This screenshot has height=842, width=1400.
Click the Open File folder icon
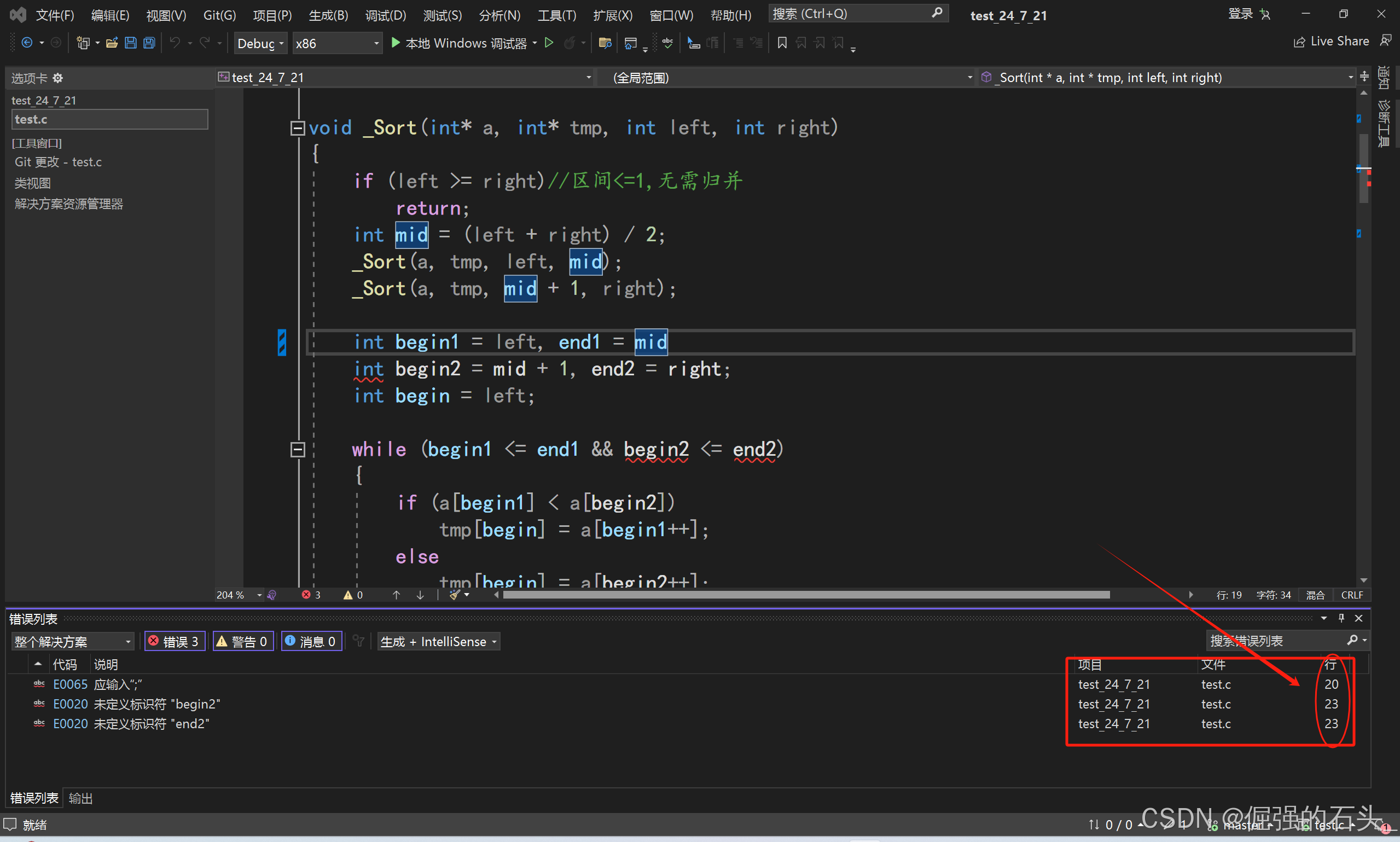click(x=112, y=43)
